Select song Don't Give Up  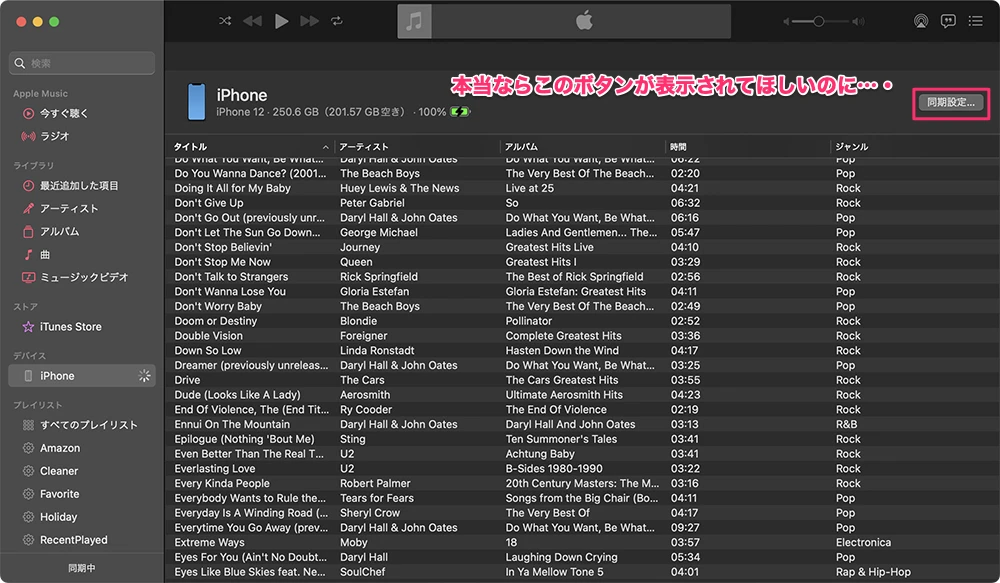pyautogui.click(x=209, y=203)
